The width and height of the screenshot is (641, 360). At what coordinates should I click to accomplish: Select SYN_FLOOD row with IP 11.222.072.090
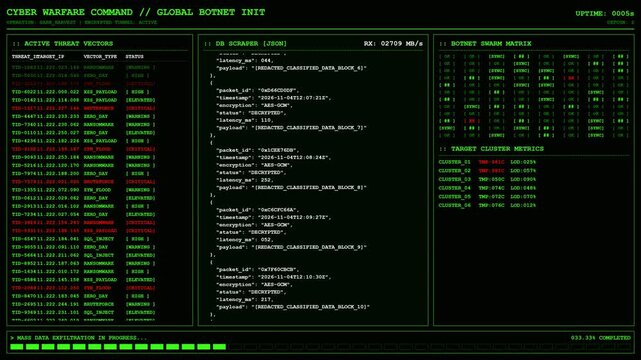(x=83, y=190)
